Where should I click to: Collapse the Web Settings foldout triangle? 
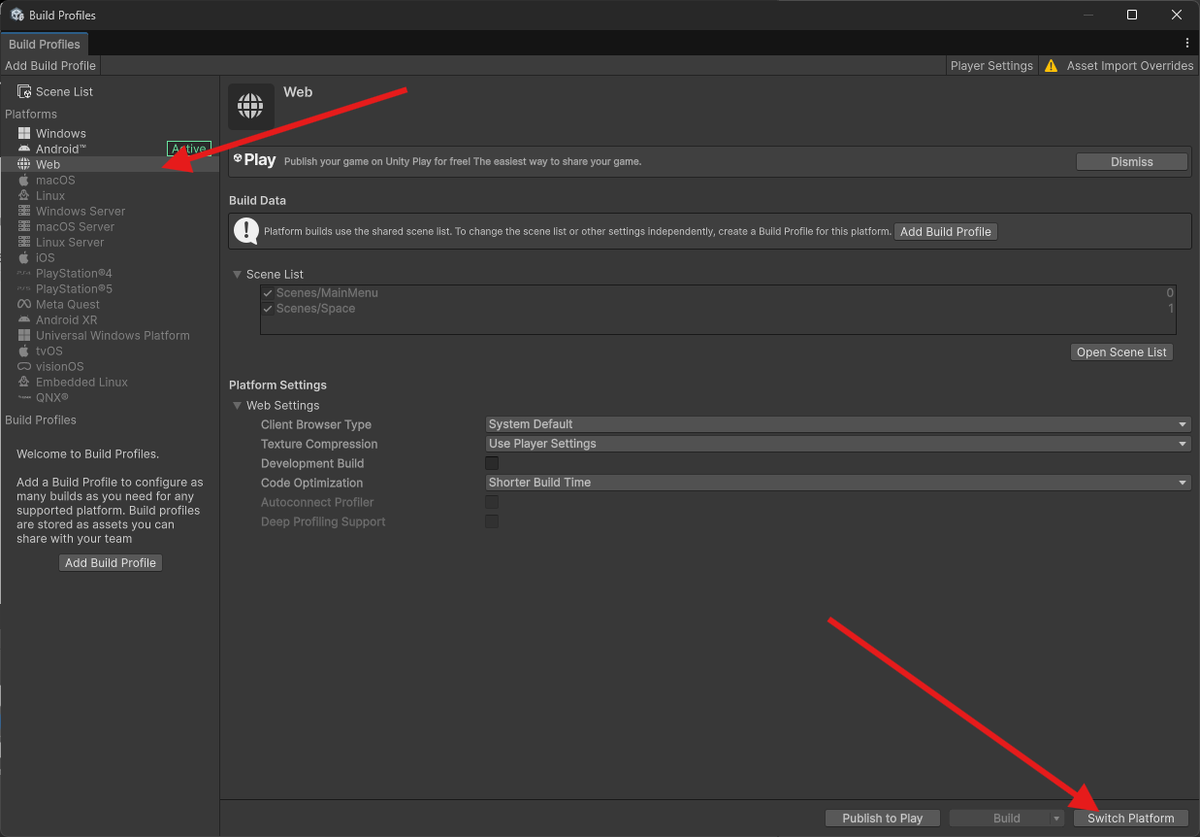click(x=237, y=406)
